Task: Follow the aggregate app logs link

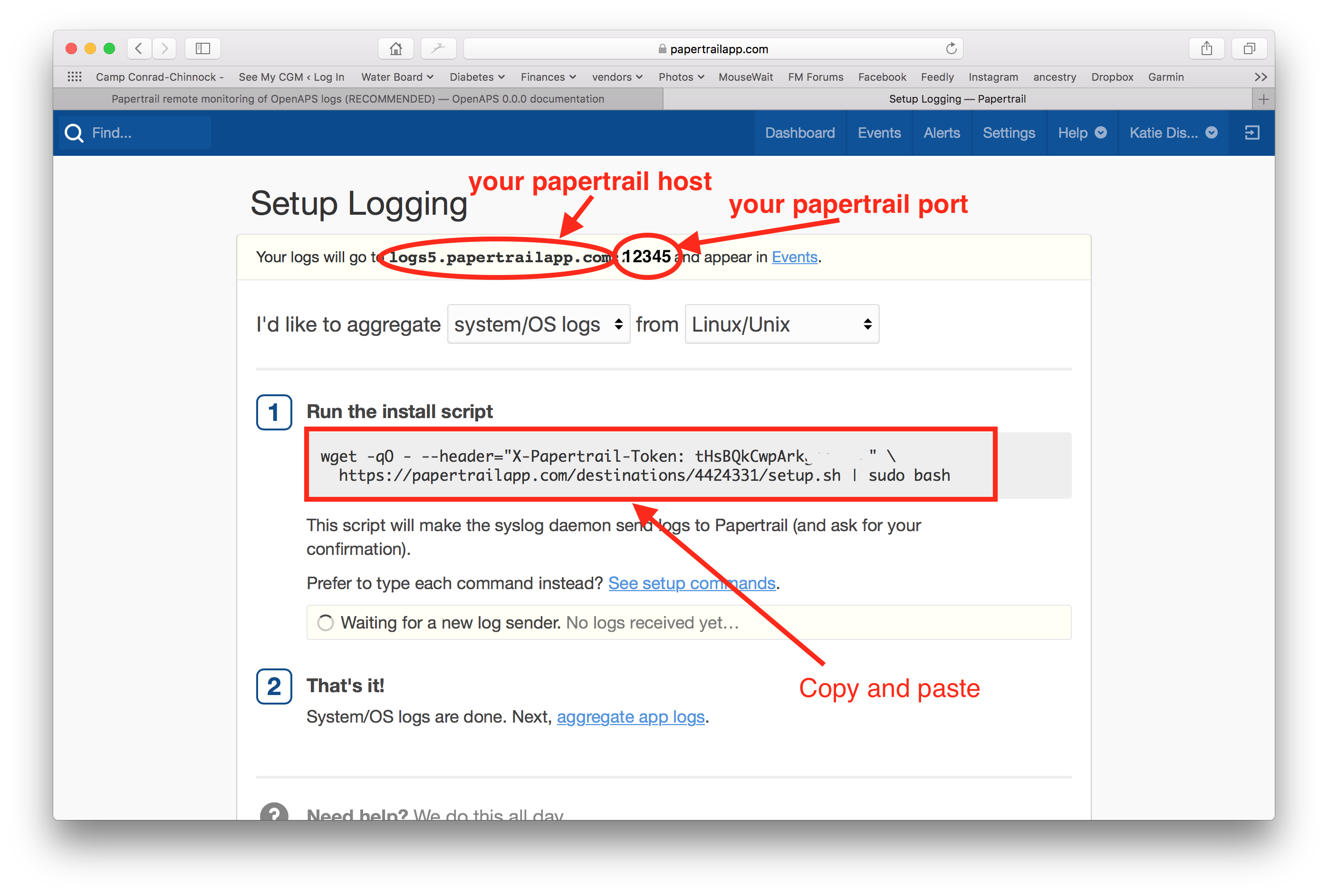Action: [x=630, y=717]
